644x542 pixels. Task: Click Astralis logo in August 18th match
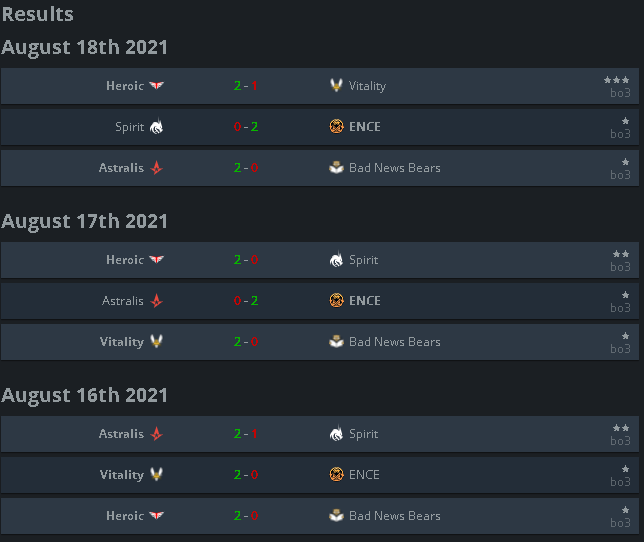(x=156, y=168)
